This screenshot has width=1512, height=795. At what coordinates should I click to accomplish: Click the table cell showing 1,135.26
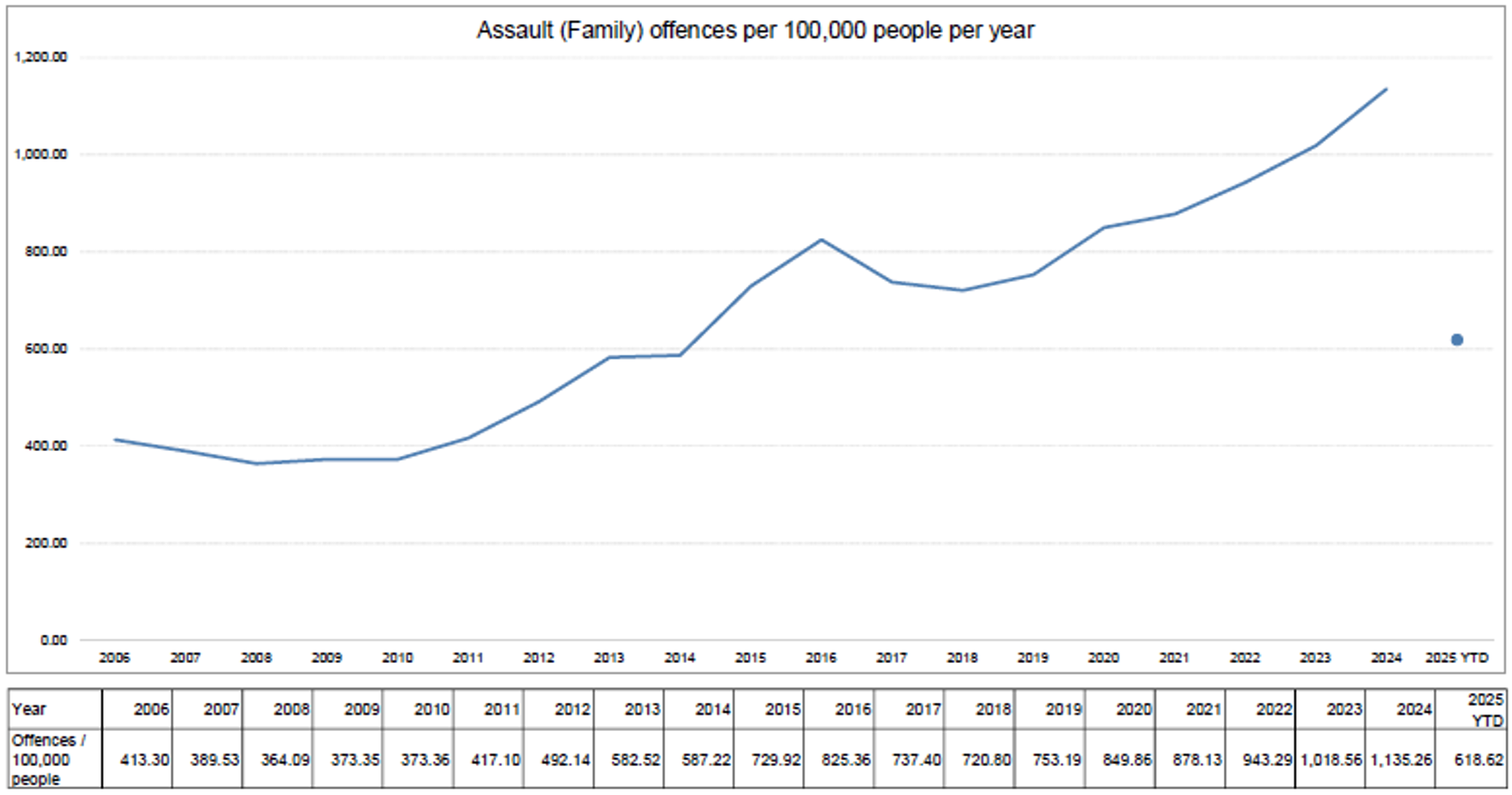(1400, 760)
